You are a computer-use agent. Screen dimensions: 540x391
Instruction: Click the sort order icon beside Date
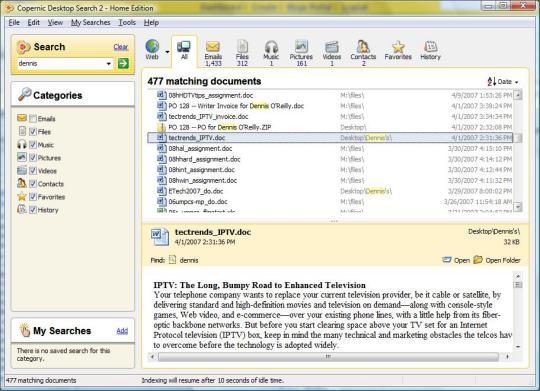tap(492, 82)
